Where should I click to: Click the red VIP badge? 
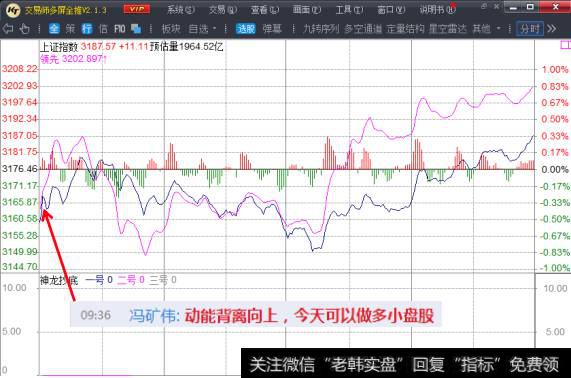(x=137, y=9)
